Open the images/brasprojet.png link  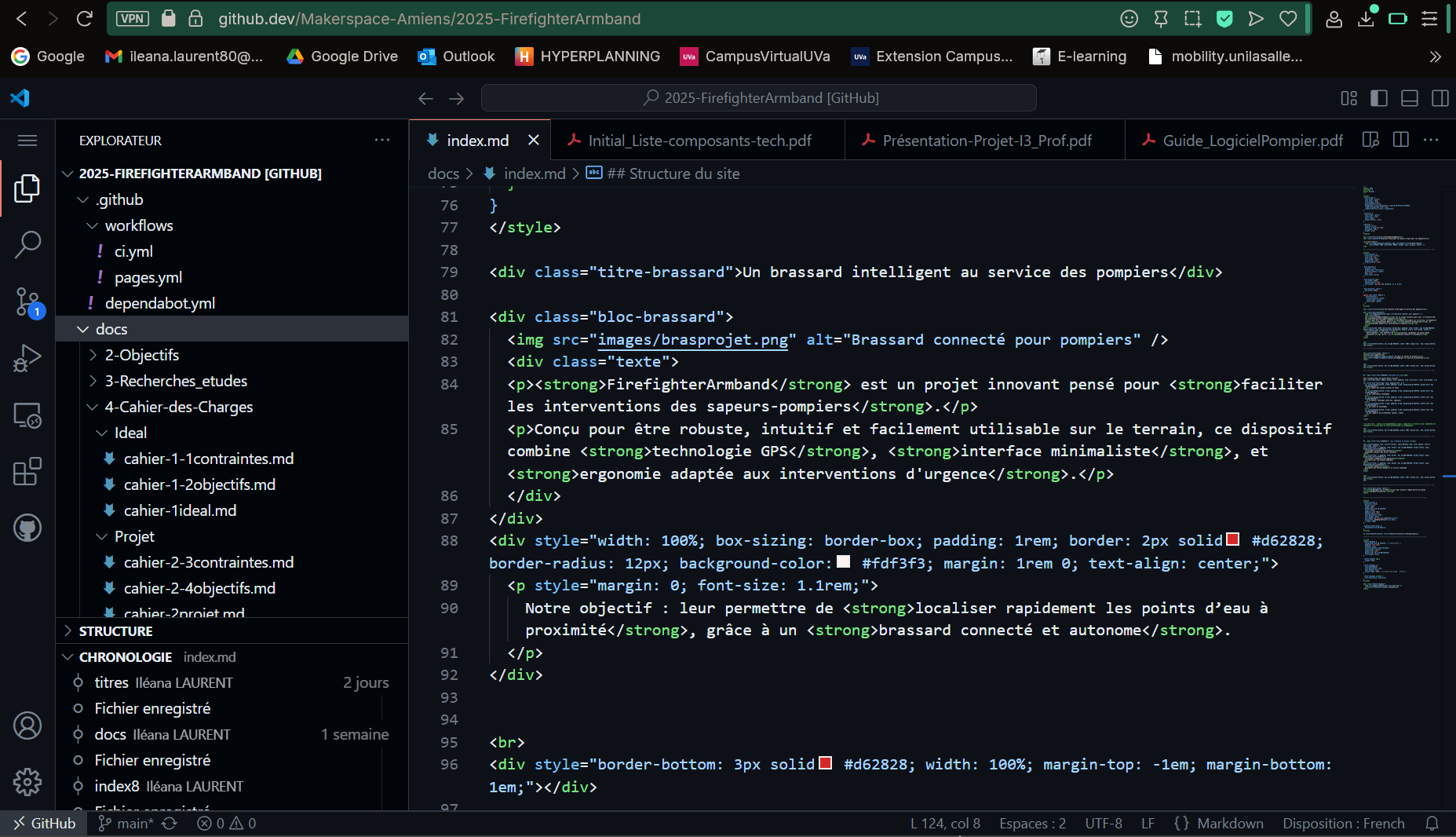coord(692,340)
